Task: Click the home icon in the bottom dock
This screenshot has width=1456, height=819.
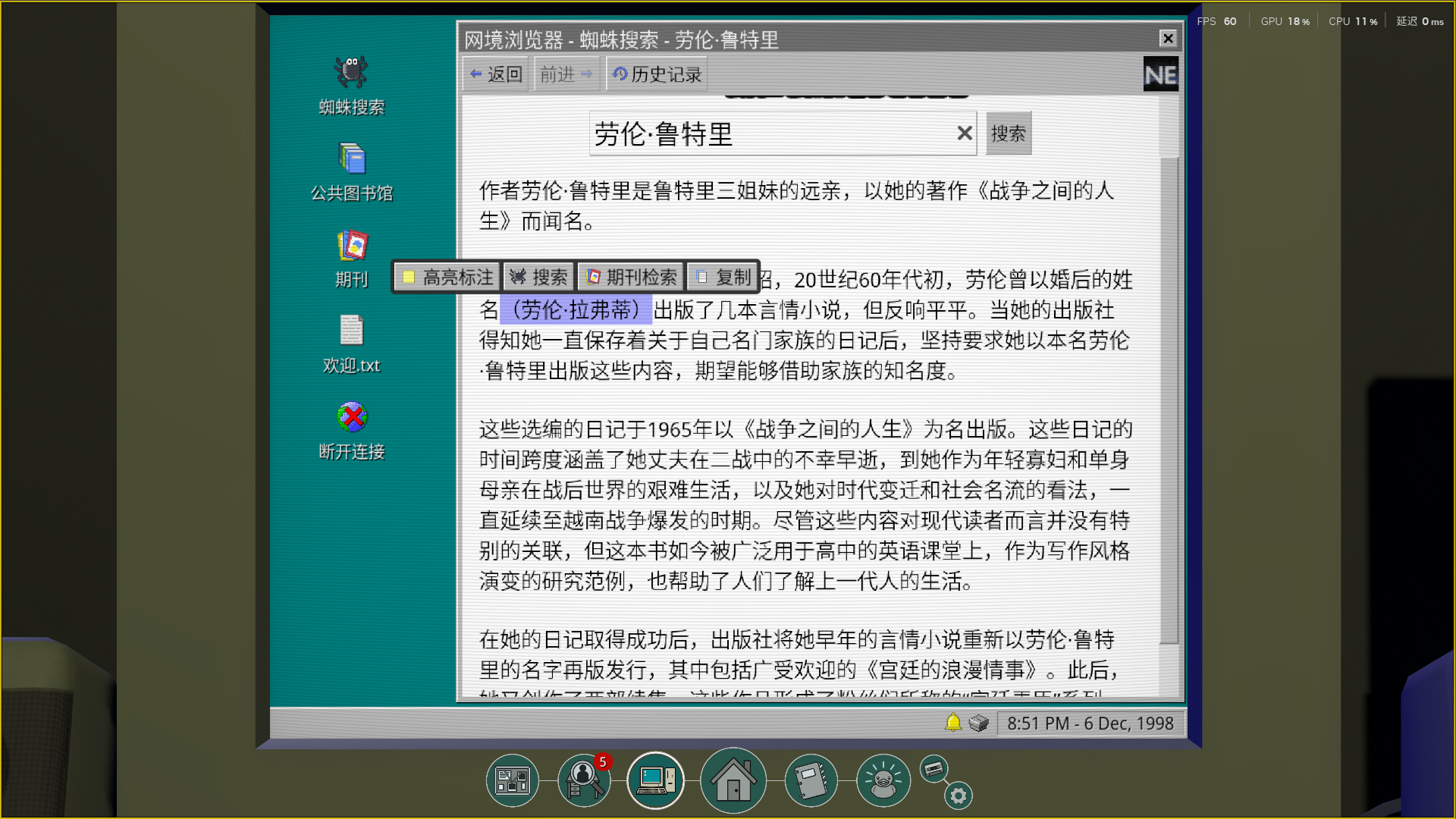Action: [x=733, y=780]
